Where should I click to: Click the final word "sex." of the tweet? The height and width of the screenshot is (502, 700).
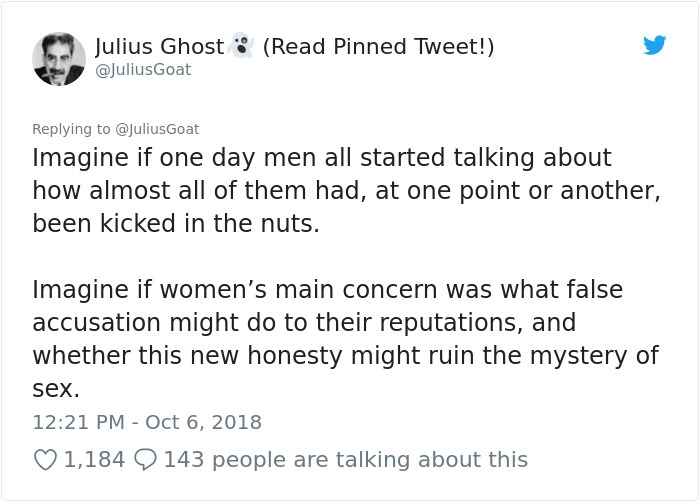[56, 389]
